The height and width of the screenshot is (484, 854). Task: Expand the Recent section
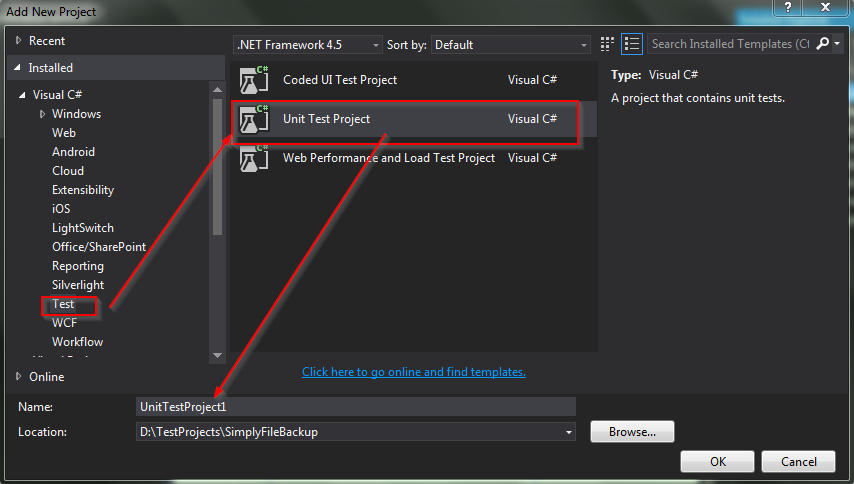click(17, 41)
